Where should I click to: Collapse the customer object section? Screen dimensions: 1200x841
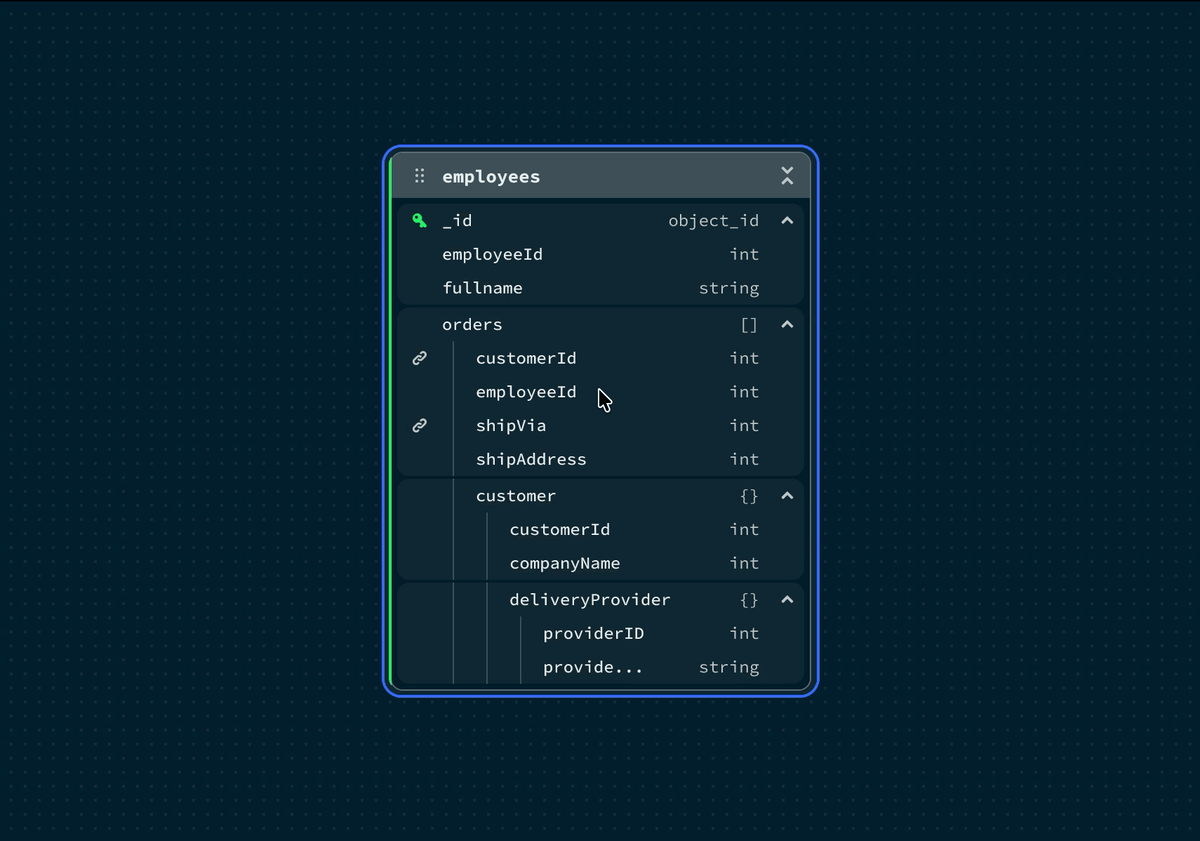pos(787,496)
